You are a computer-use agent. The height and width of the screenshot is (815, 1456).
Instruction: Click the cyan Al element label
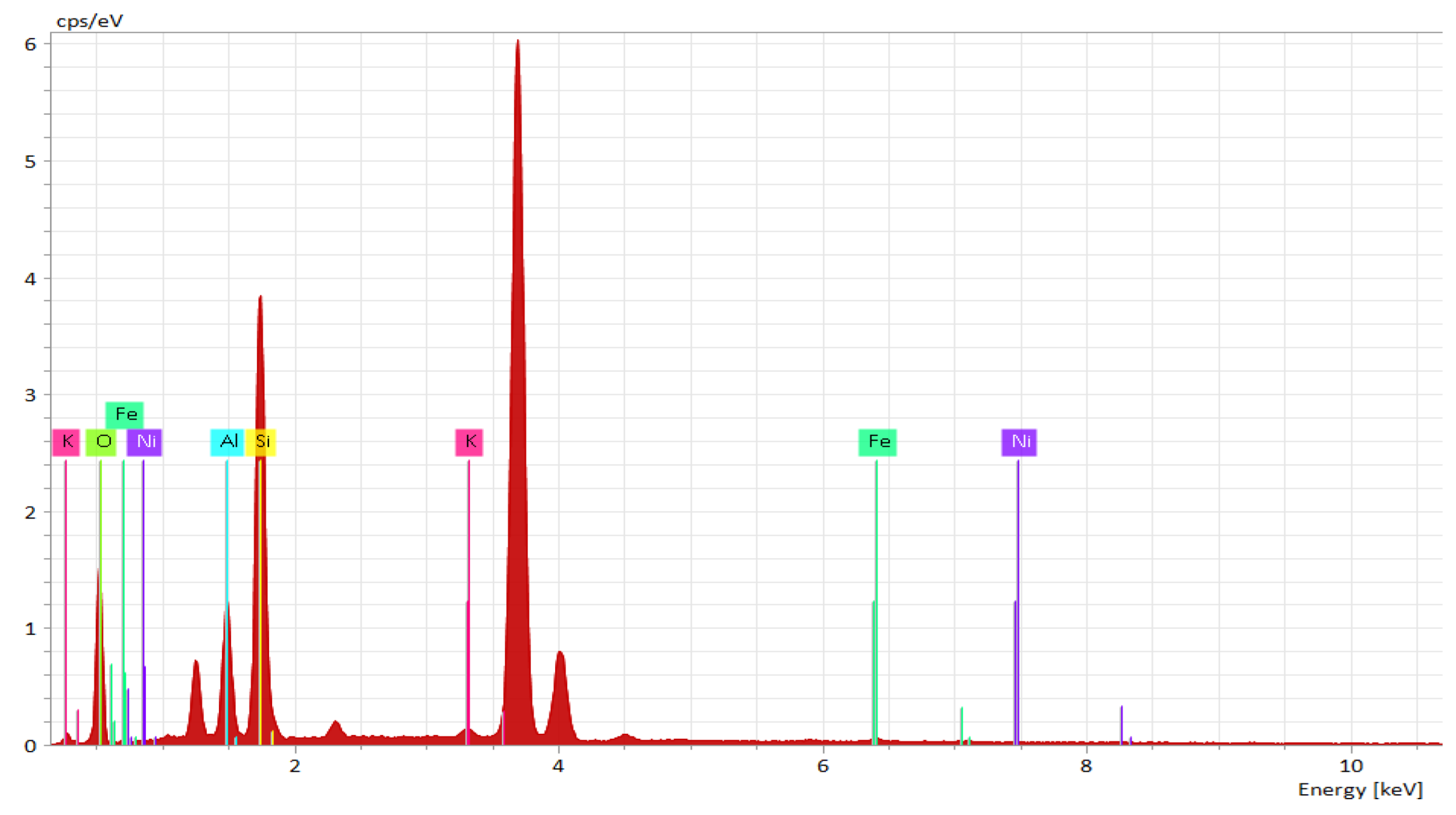pos(228,442)
